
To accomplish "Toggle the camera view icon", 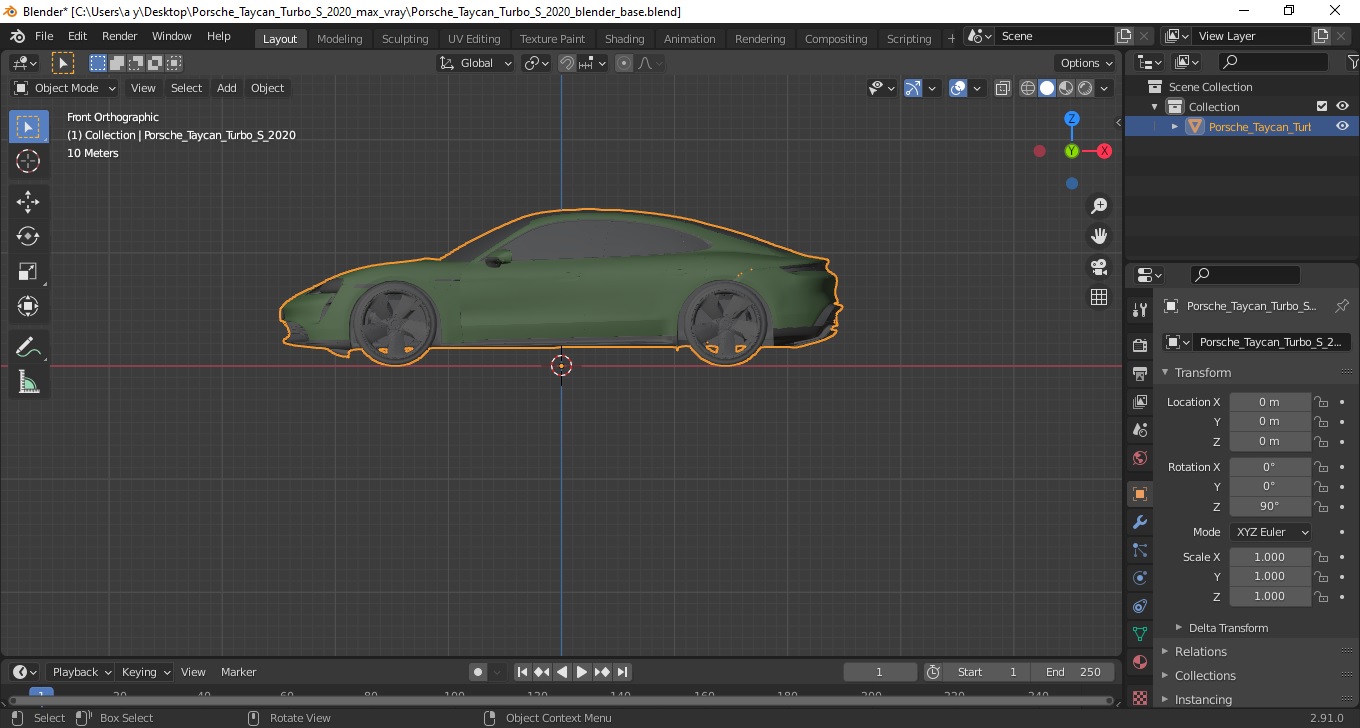I will click(x=1099, y=267).
